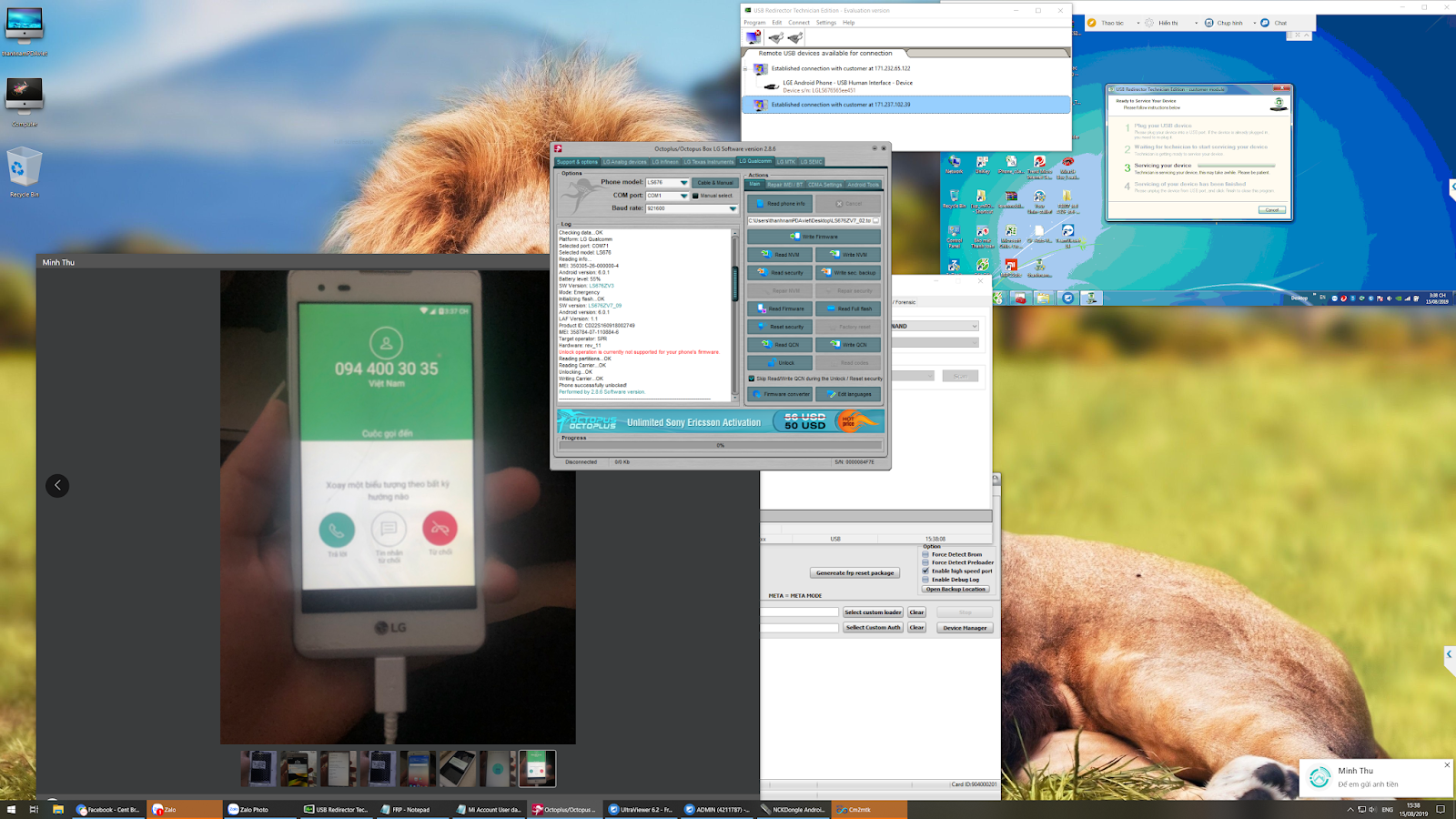Click the Octoplus log scrollbar thumb
The image size is (1456, 819).
pos(735,283)
